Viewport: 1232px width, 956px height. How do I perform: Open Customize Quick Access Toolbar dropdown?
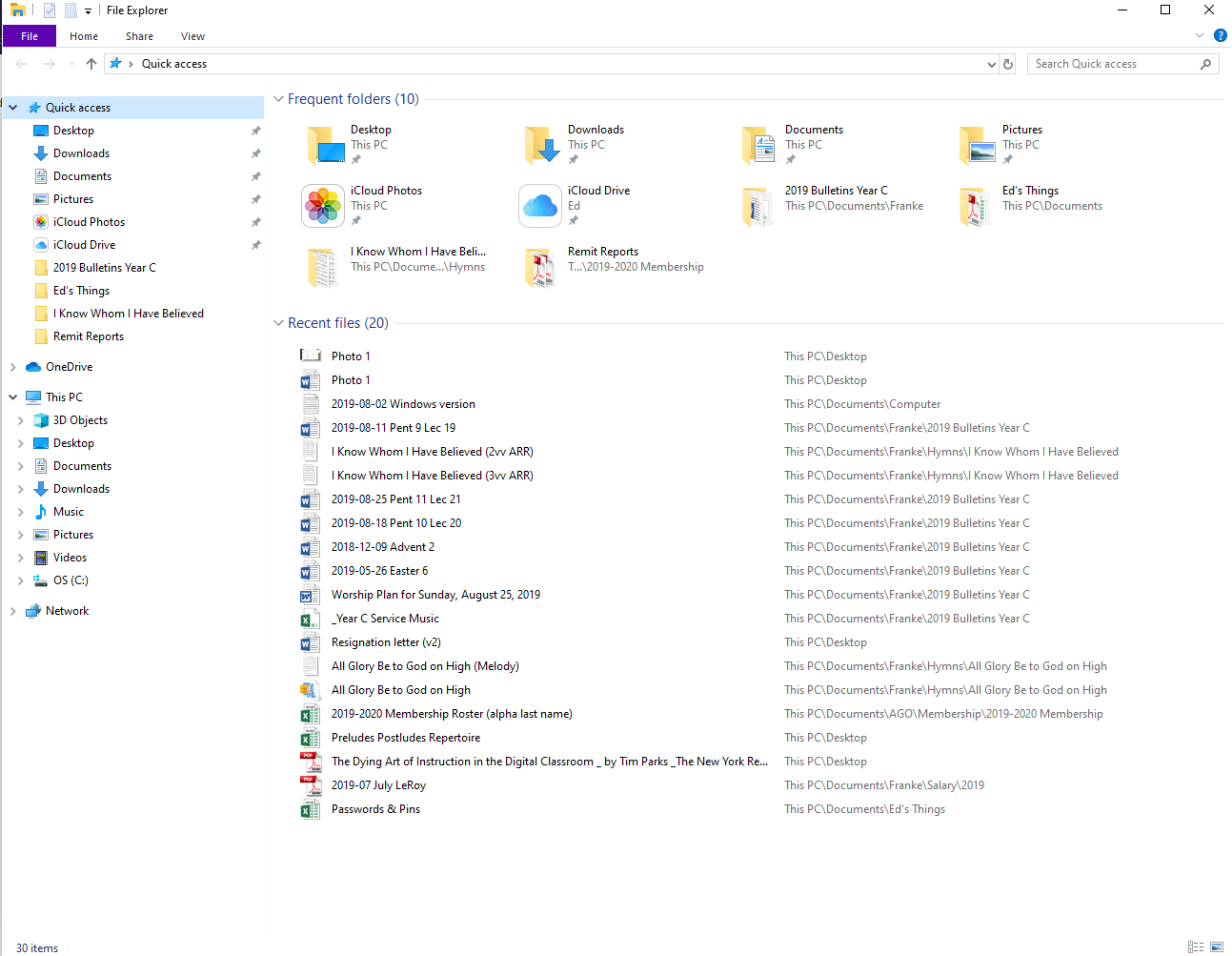(88, 10)
